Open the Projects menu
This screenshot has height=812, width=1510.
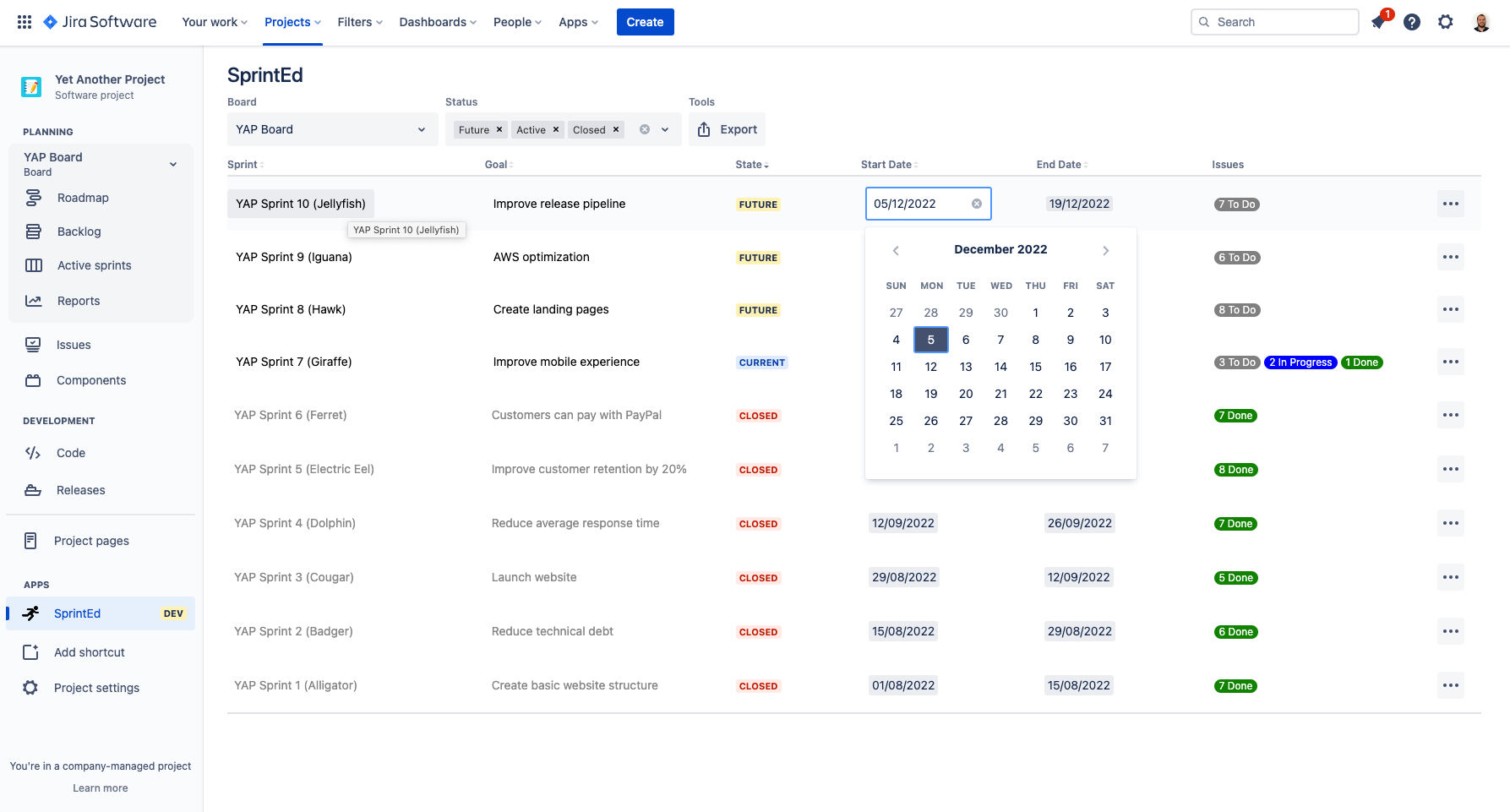click(292, 22)
